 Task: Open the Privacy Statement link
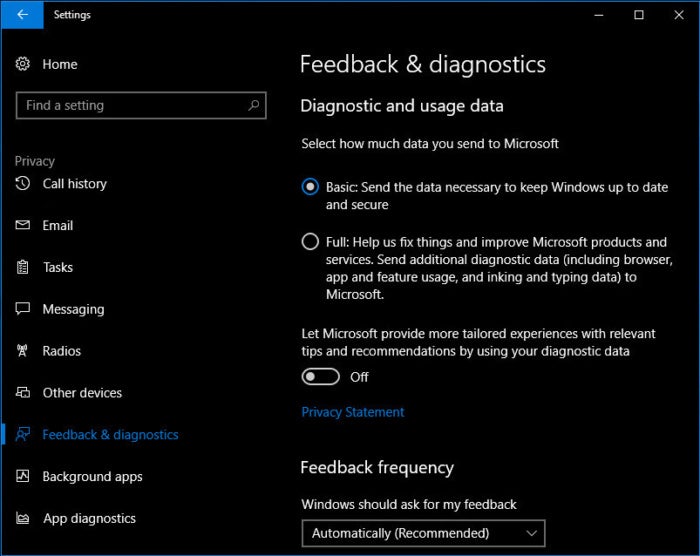tap(353, 412)
